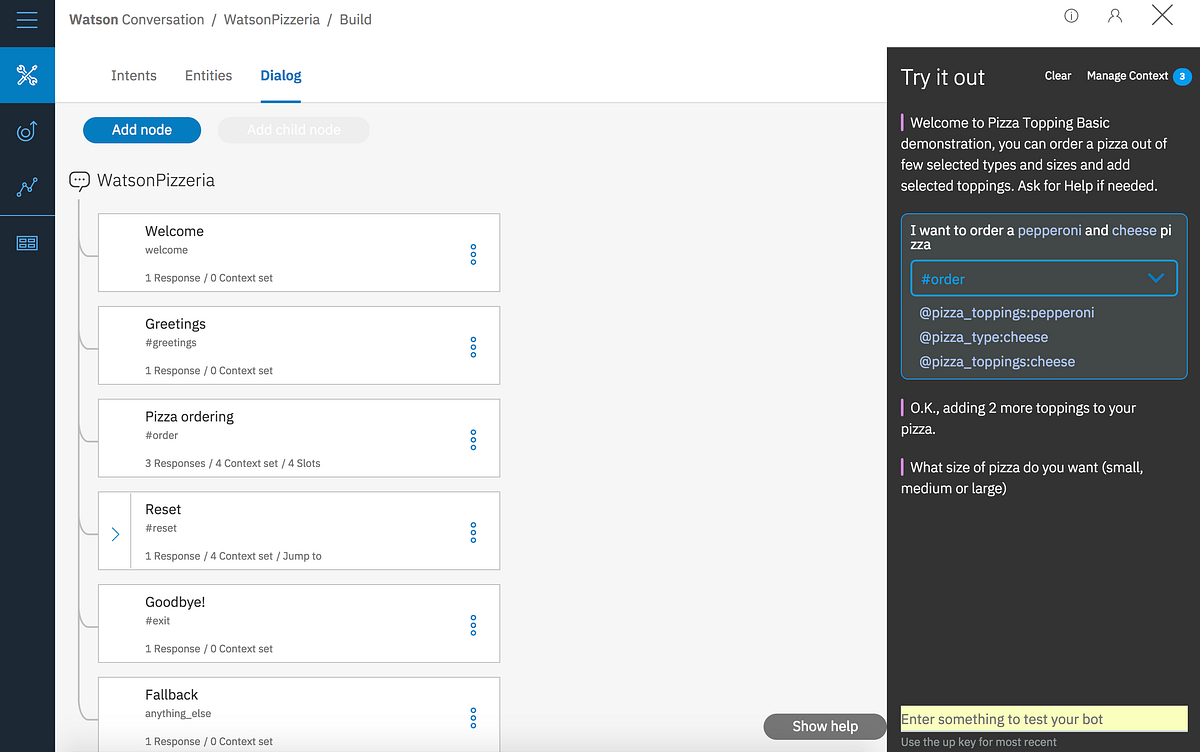The width and height of the screenshot is (1200, 752).
Task: Click the content catalog grid icon
Action: coord(27,242)
